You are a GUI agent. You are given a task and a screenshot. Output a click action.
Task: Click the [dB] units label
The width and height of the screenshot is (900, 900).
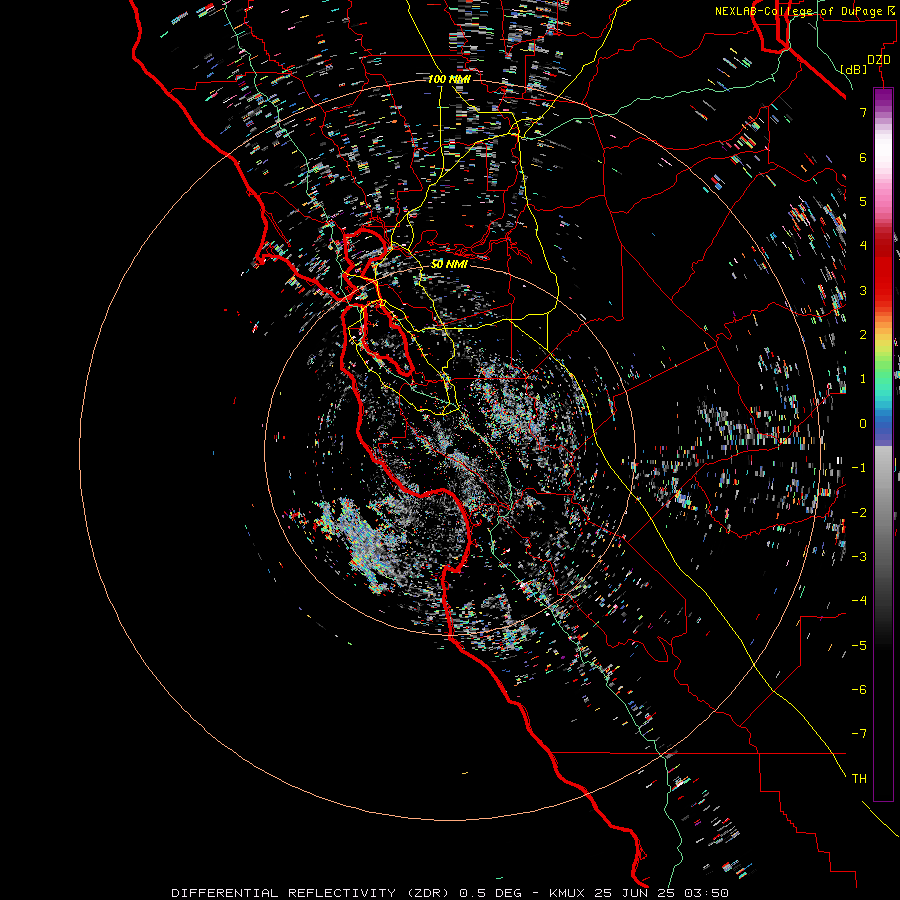pyautogui.click(x=854, y=69)
